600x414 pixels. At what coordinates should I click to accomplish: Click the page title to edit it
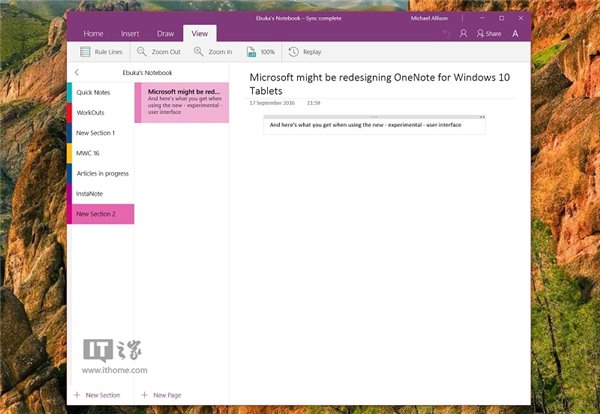click(x=380, y=84)
